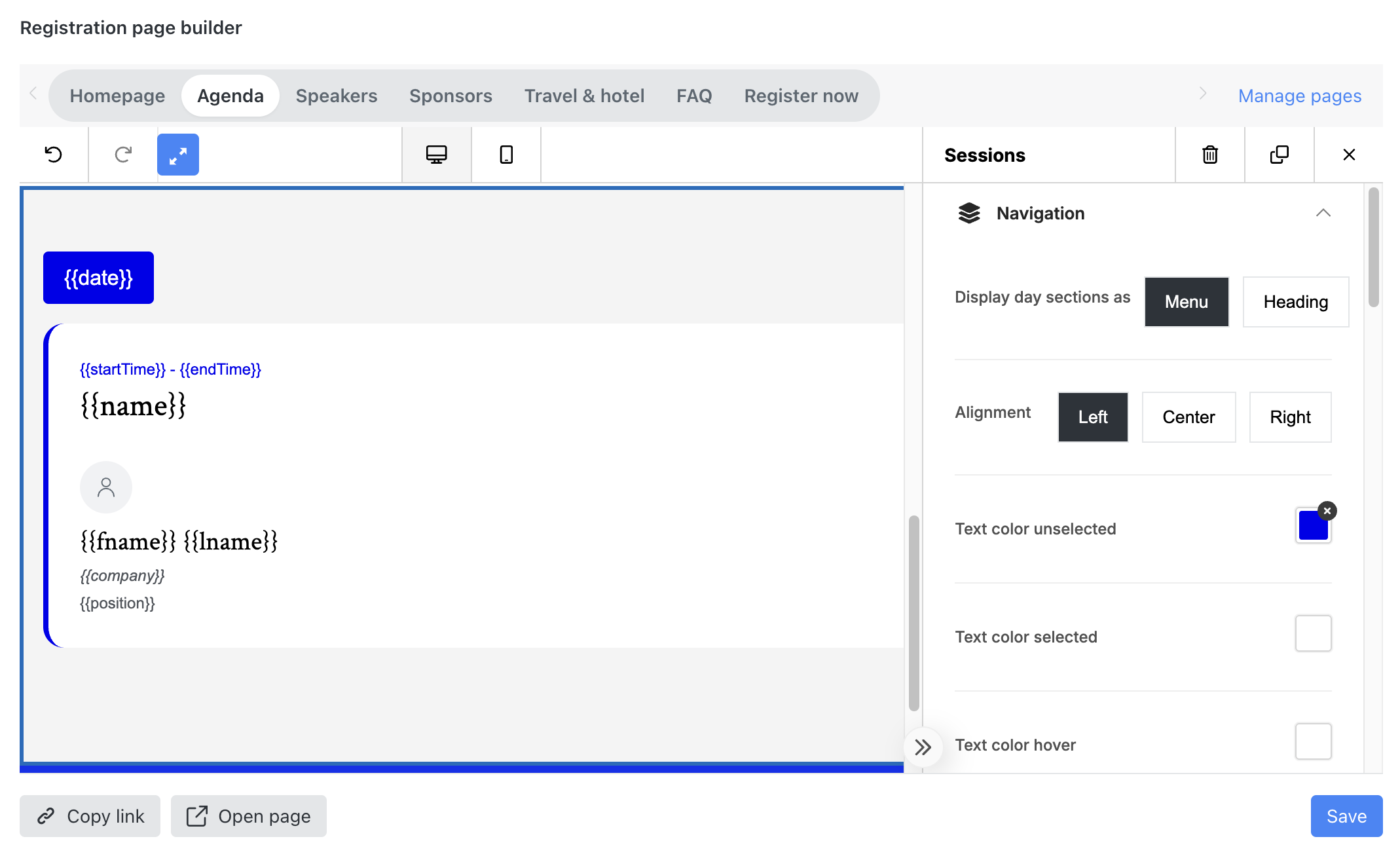Open the Travel & hotel tab
Viewport: 1400px width, 858px height.
click(x=584, y=96)
